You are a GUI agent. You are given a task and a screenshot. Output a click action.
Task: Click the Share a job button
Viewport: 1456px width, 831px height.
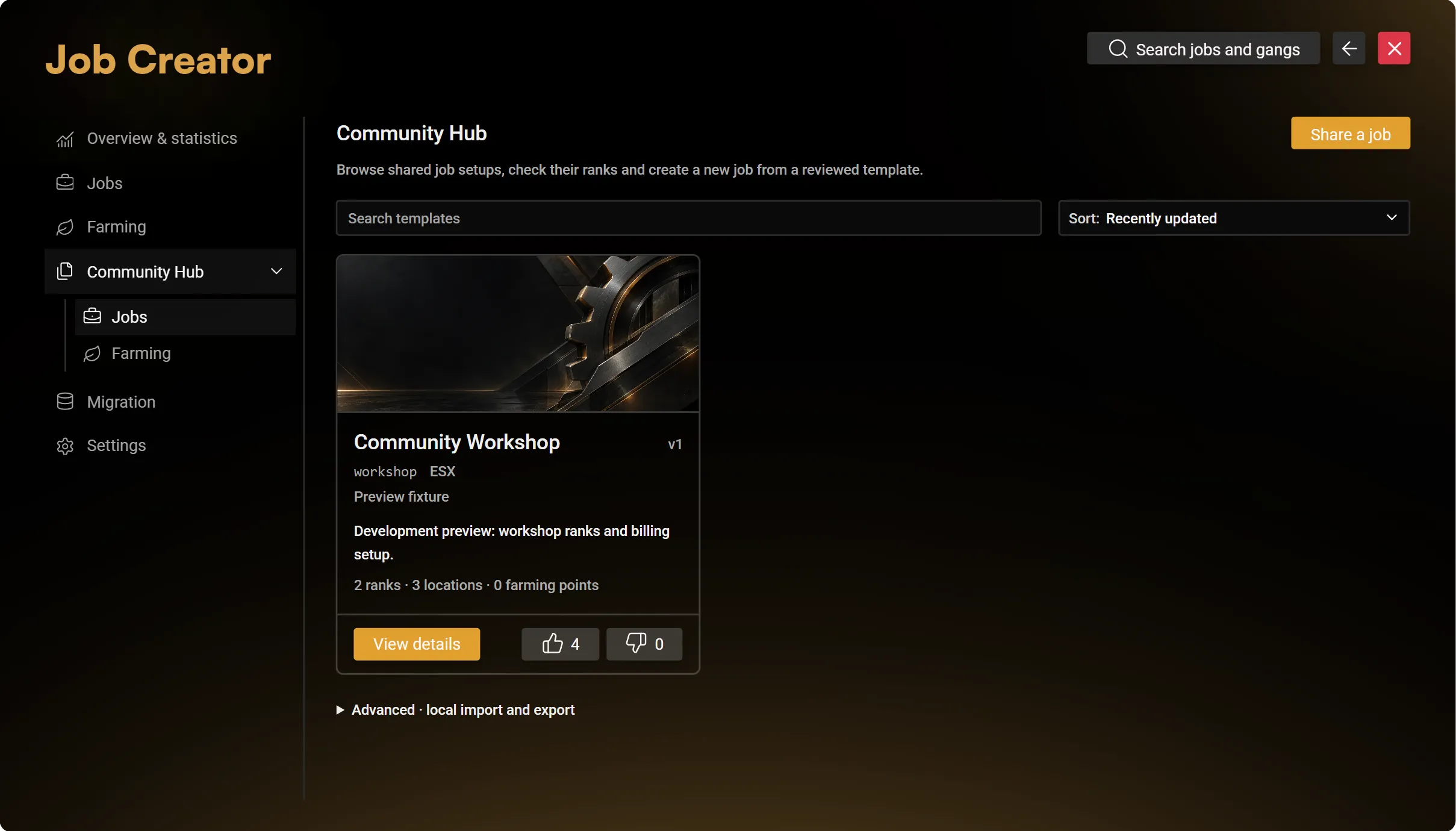coord(1350,133)
